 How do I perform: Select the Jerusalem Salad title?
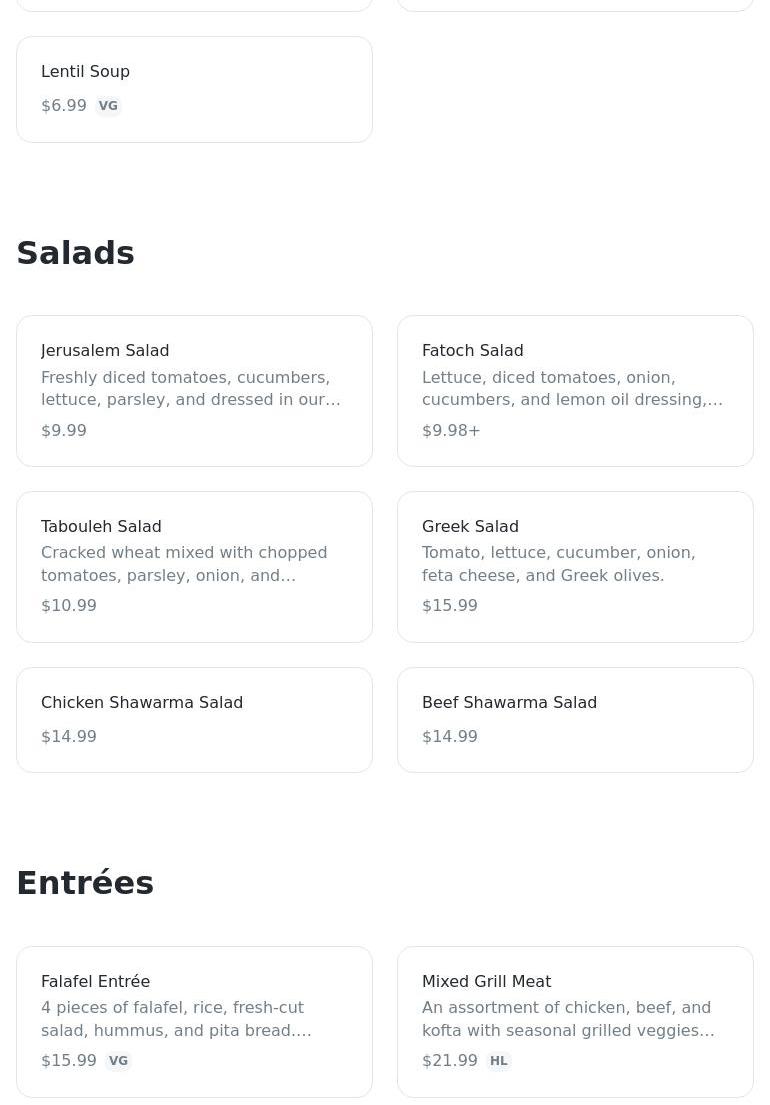coord(105,351)
